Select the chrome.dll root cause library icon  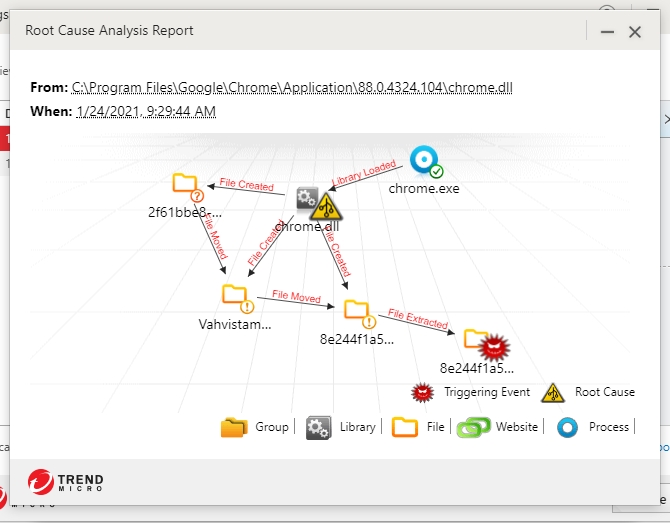(319, 203)
